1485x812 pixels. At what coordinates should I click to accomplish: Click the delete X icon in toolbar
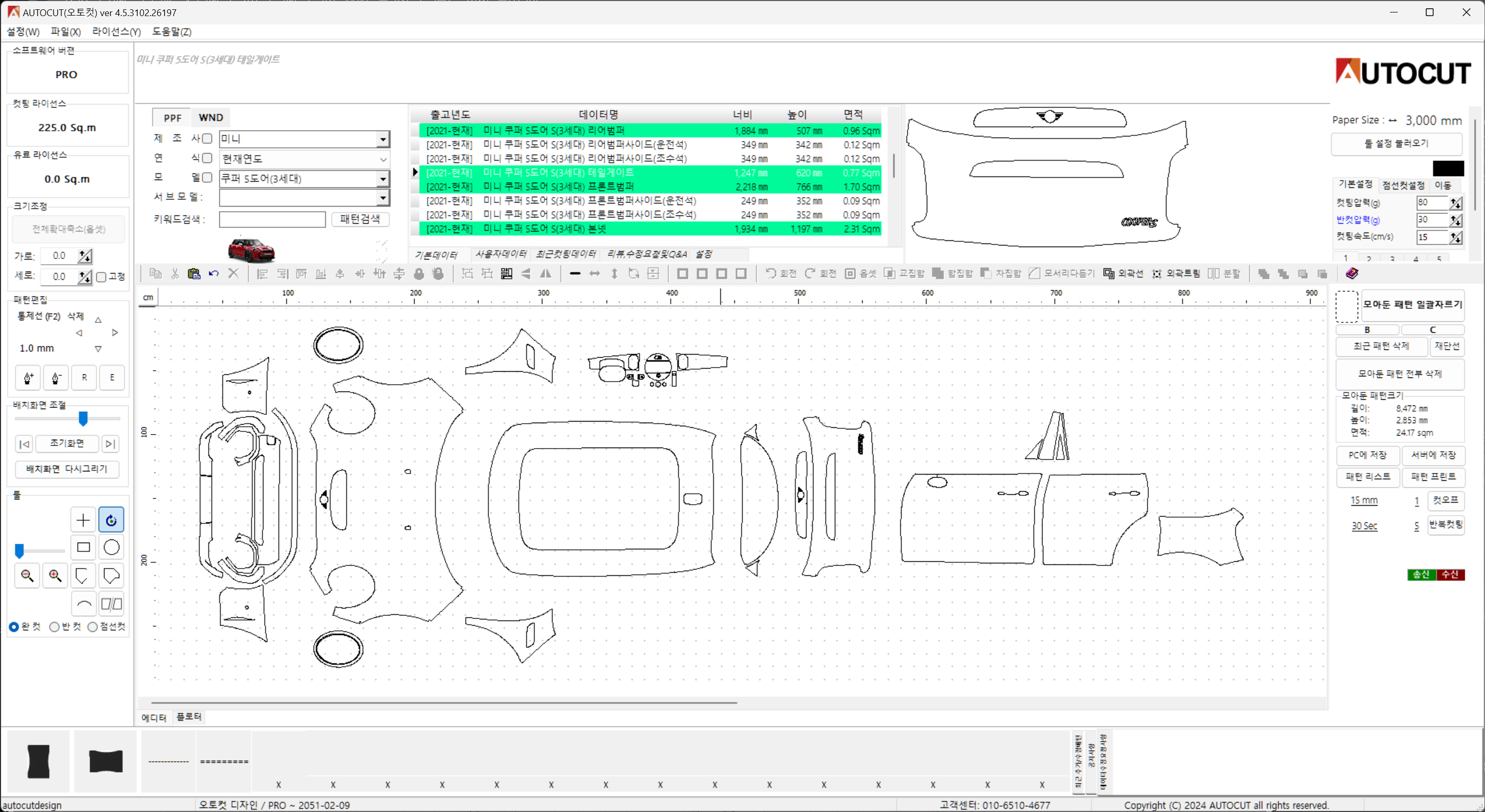coord(233,274)
